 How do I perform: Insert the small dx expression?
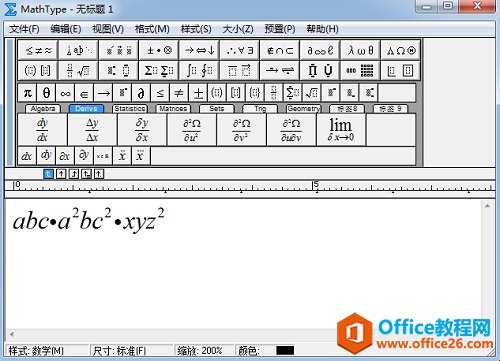27,156
